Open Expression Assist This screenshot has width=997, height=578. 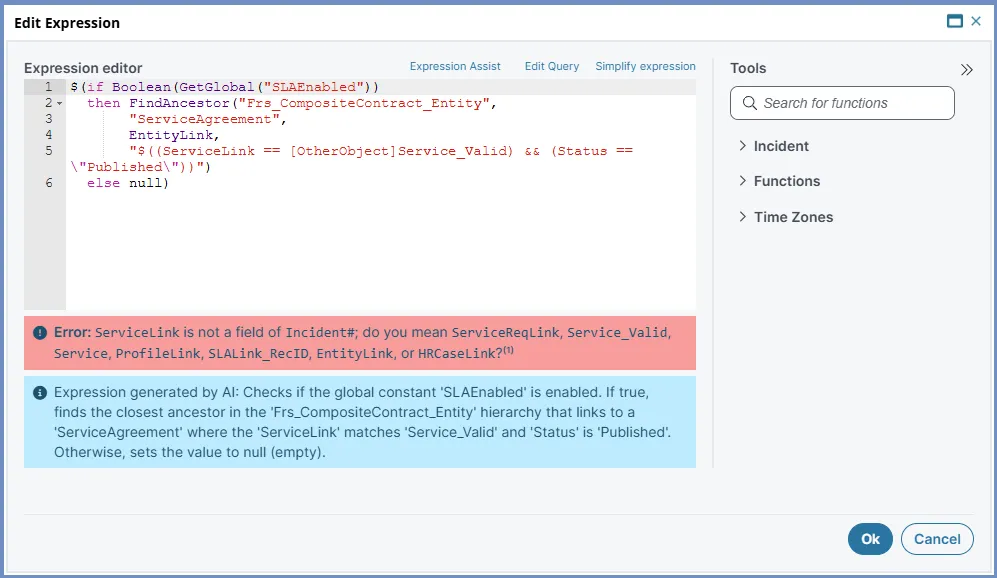pyautogui.click(x=455, y=66)
